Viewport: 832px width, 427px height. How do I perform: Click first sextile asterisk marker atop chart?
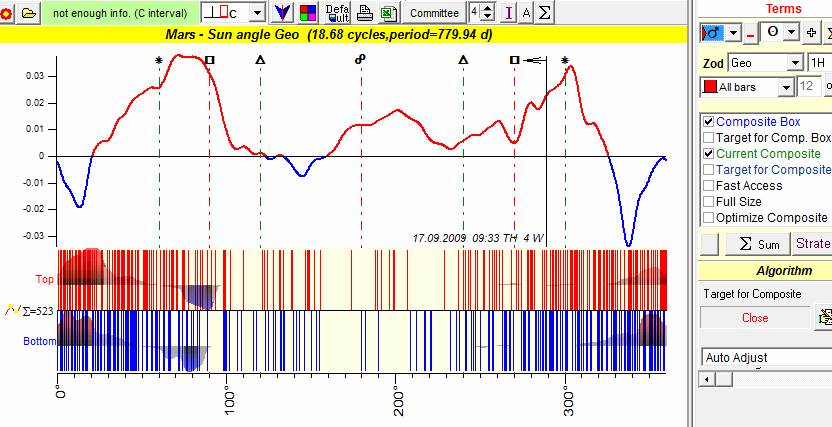pyautogui.click(x=159, y=60)
